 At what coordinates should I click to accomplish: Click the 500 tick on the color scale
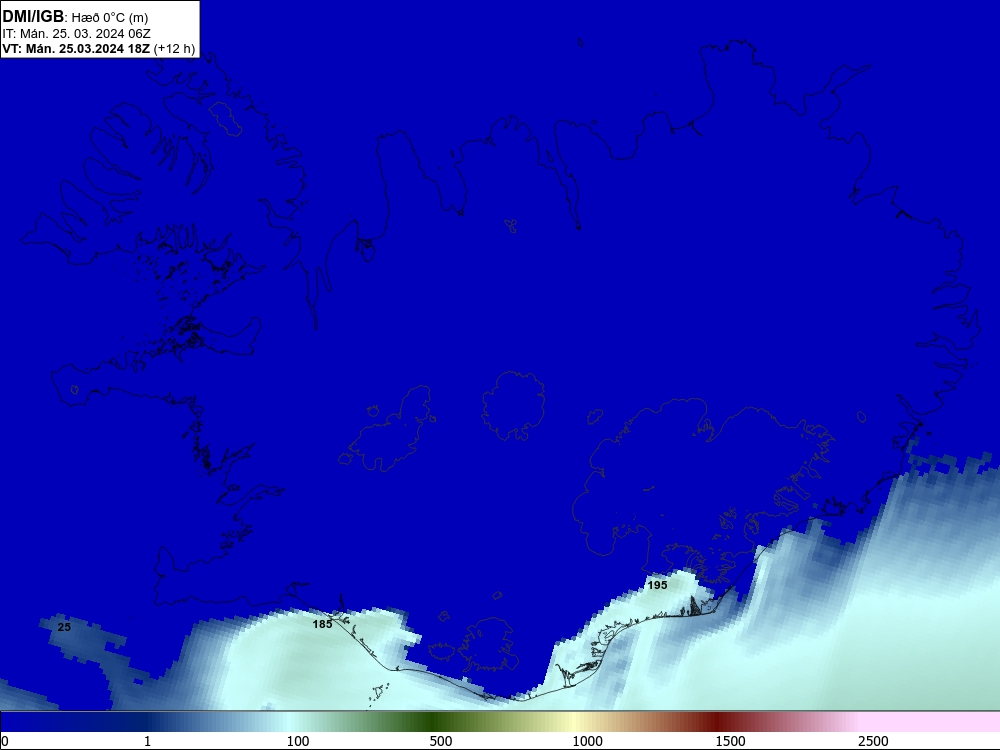click(x=441, y=741)
